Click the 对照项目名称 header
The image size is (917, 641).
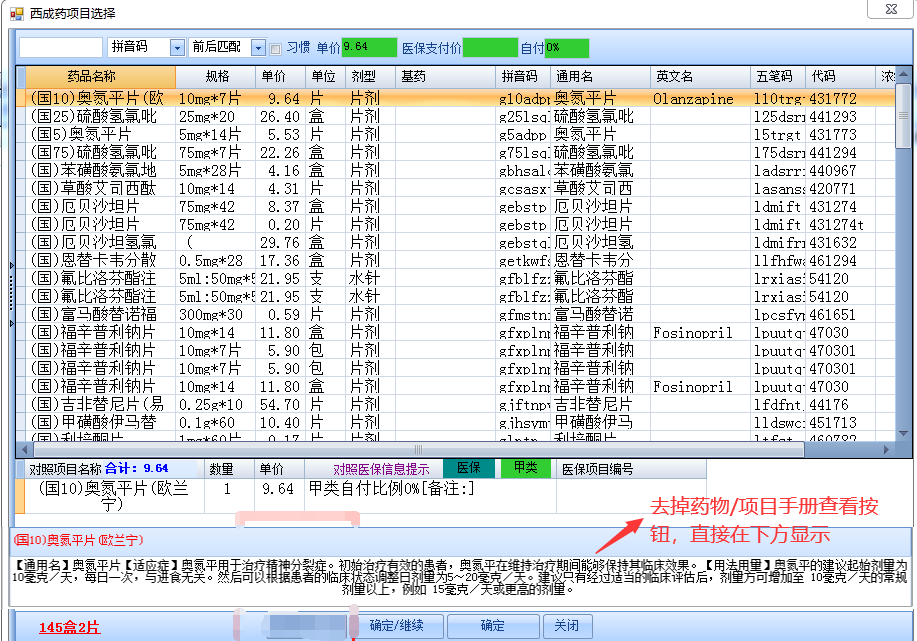coord(66,468)
